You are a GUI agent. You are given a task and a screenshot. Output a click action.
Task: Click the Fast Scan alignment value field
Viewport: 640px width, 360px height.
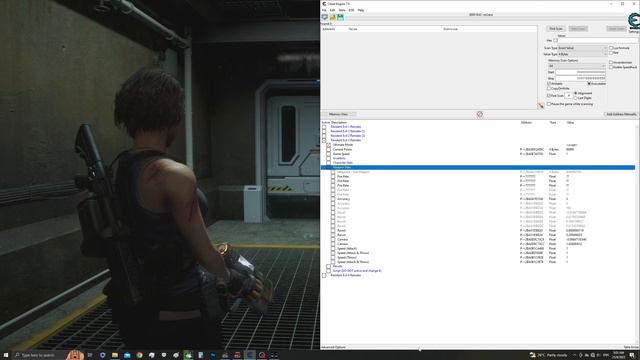[x=569, y=96]
